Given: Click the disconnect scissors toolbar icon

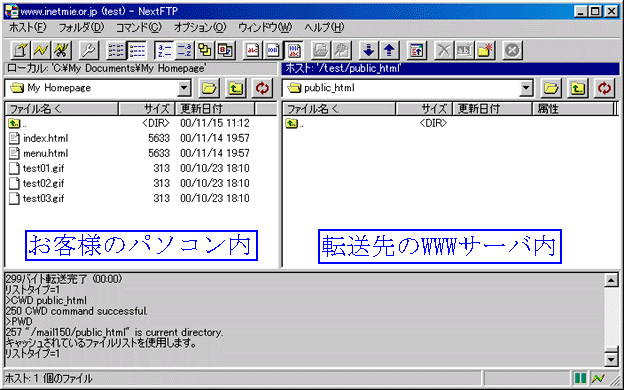Looking at the screenshot, I should pyautogui.click(x=61, y=50).
